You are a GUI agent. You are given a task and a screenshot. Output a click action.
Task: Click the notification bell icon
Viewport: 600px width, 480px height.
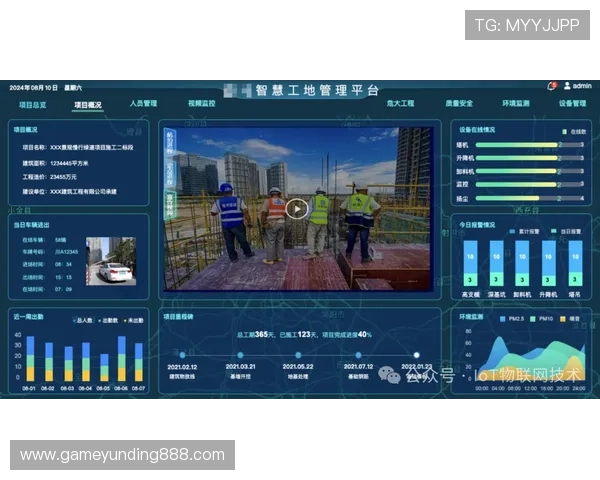[552, 86]
